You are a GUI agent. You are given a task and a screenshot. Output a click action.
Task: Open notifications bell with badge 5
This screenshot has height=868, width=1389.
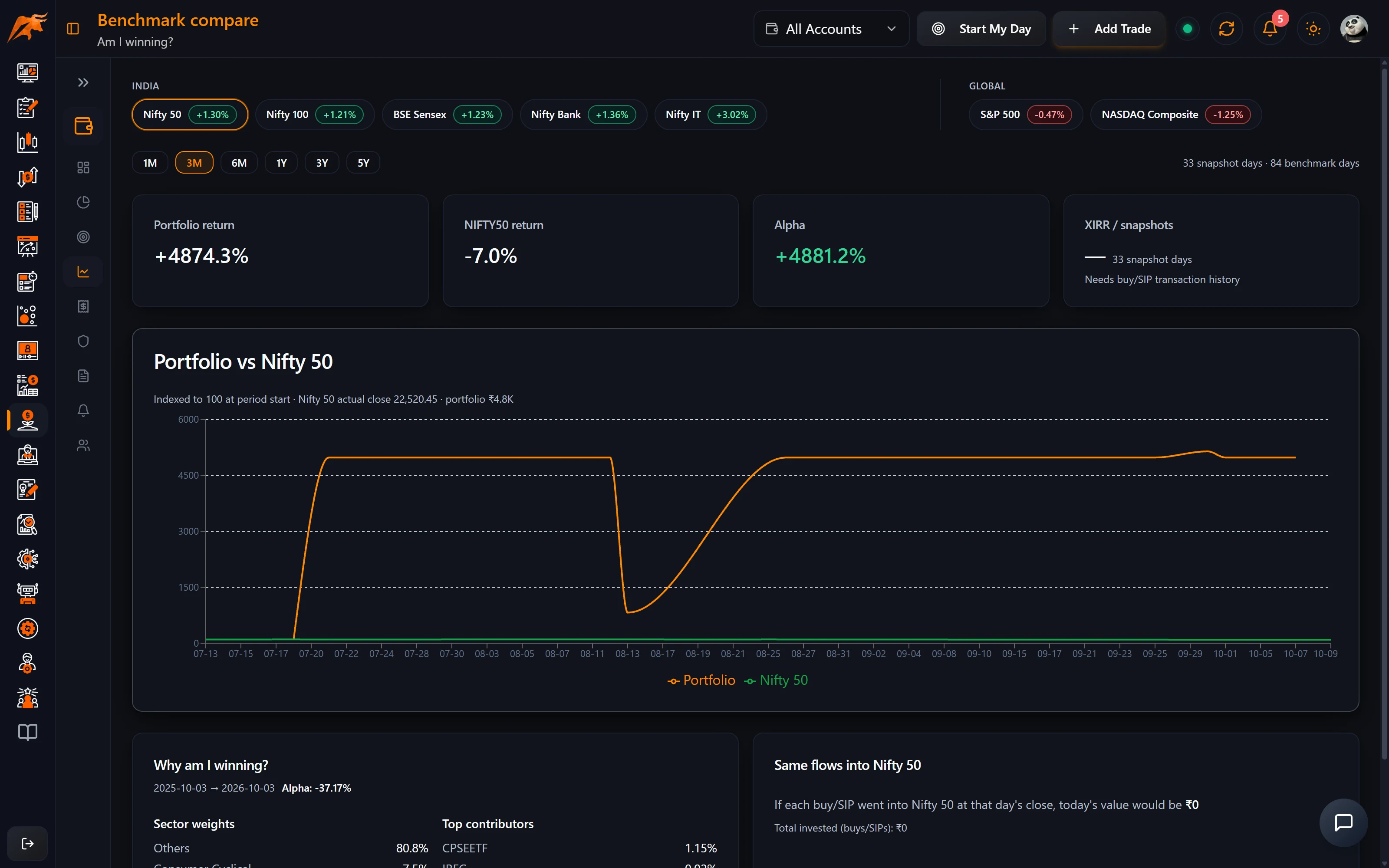pyautogui.click(x=1270, y=29)
